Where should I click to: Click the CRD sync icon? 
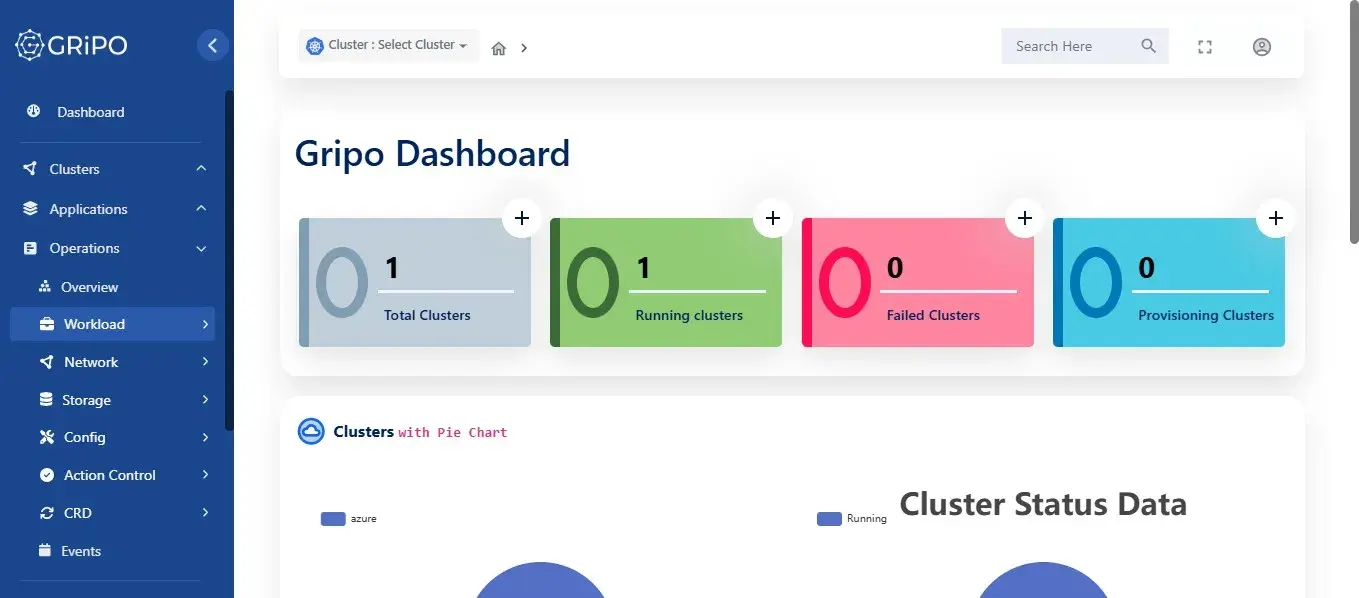46,513
